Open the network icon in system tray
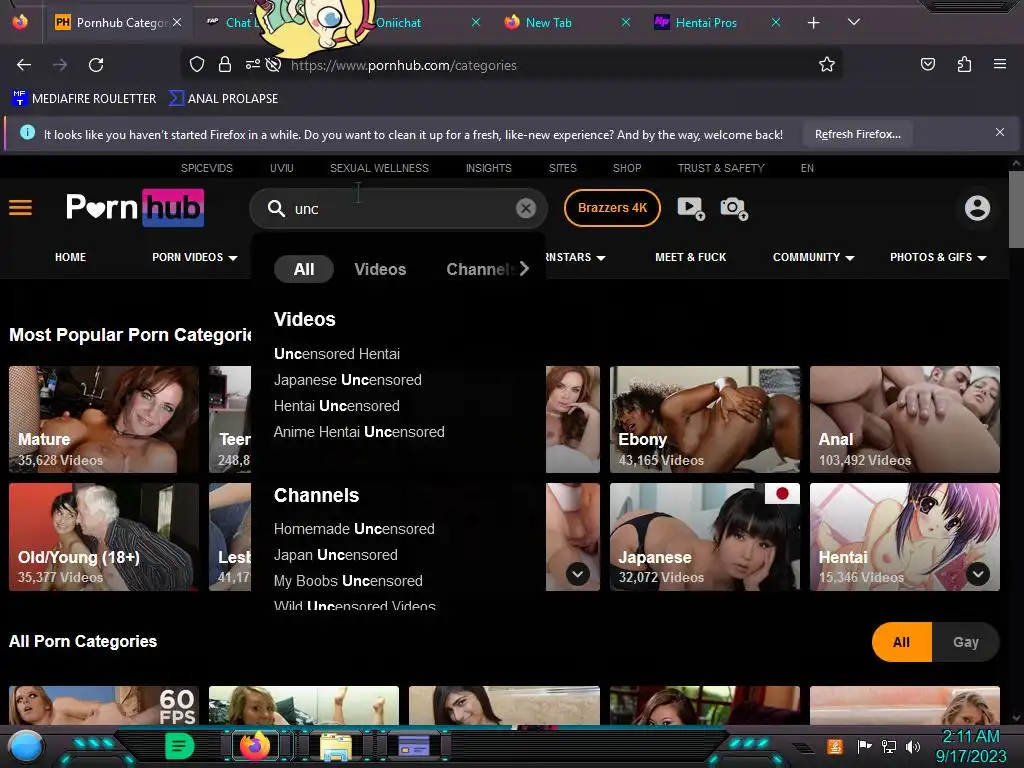The image size is (1024, 768). tap(889, 746)
